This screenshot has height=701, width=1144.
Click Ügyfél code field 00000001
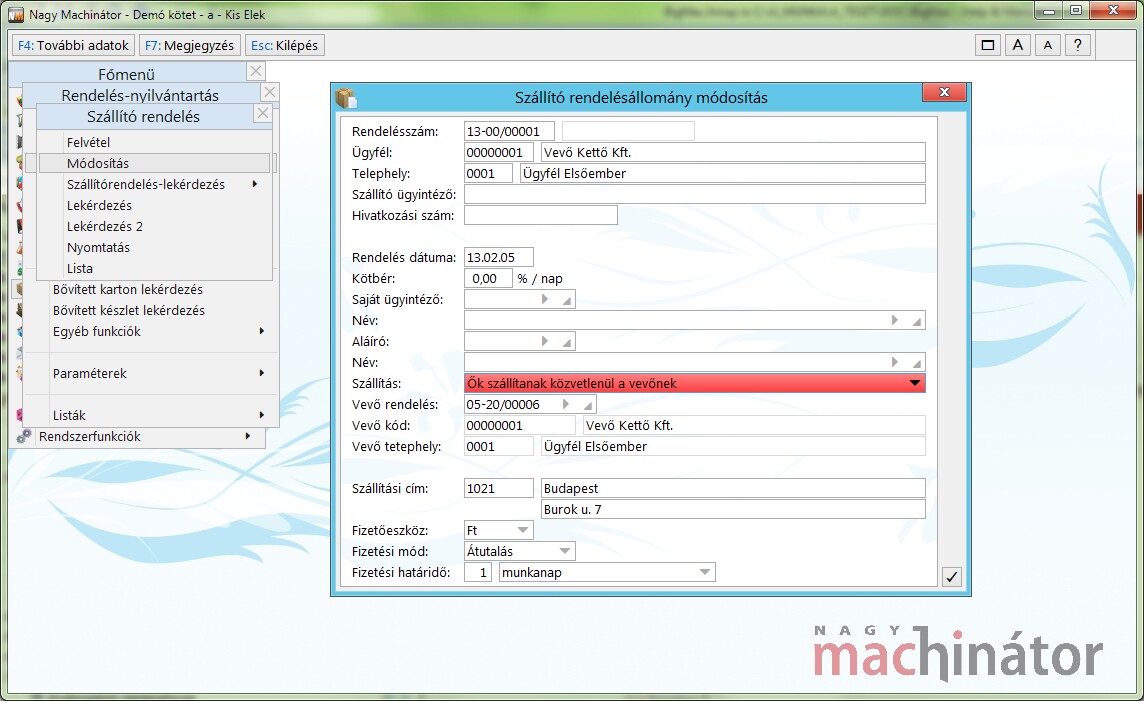click(x=499, y=152)
